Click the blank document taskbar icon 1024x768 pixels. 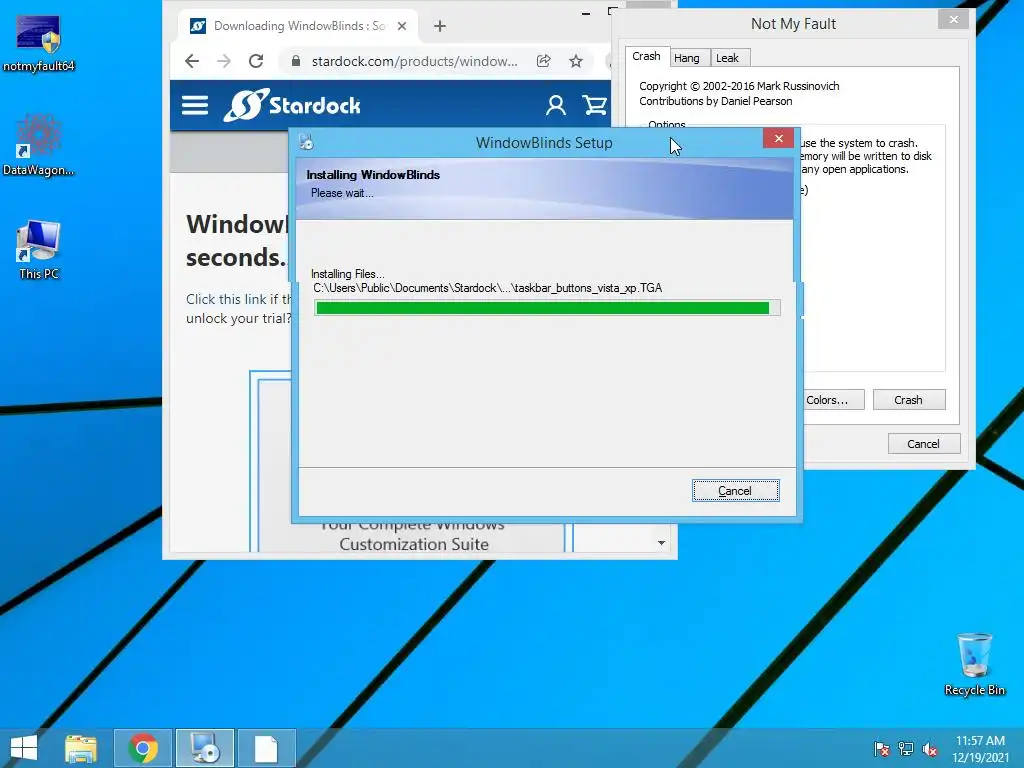coord(266,748)
